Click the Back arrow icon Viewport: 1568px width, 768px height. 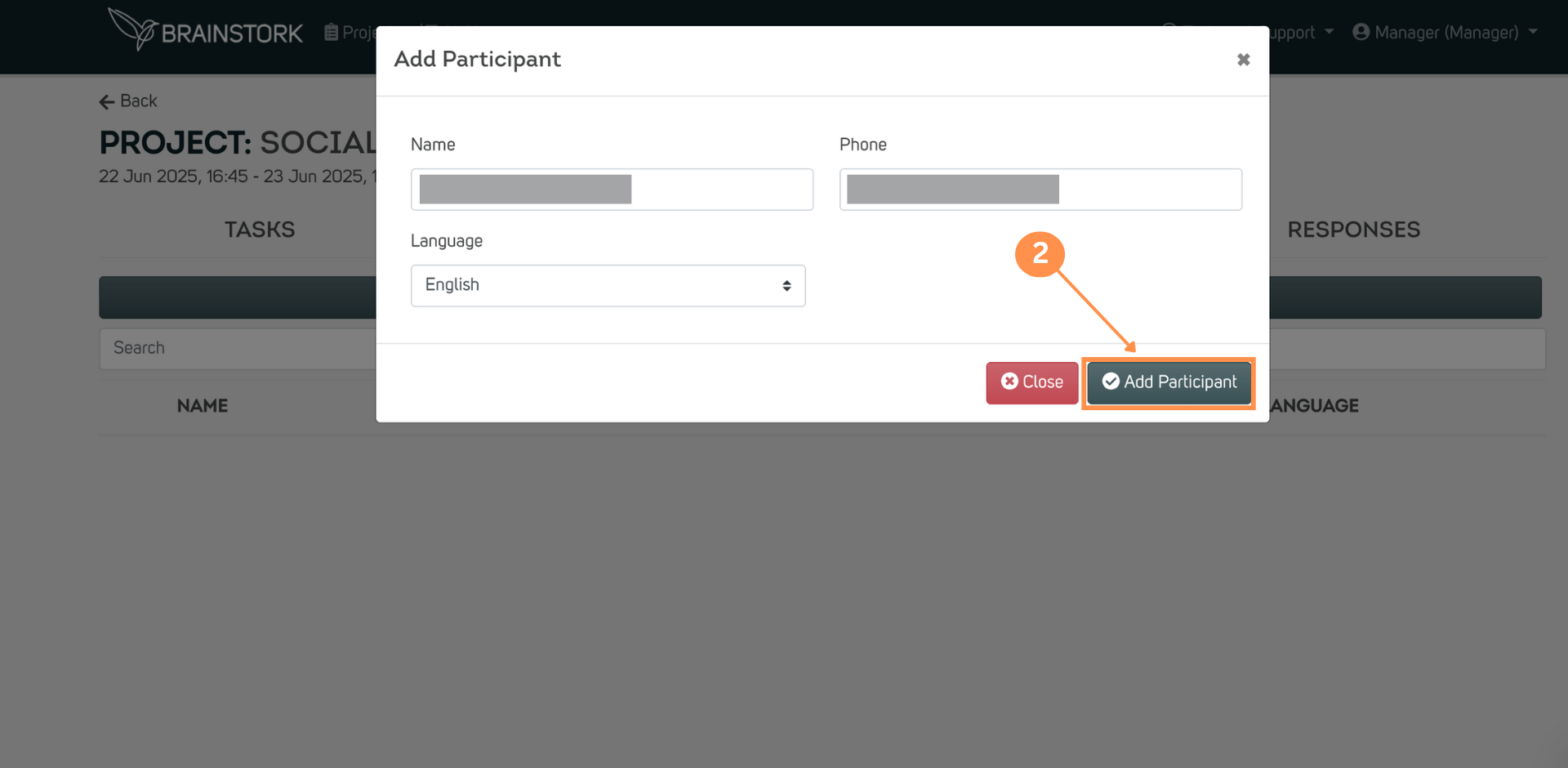(x=107, y=102)
